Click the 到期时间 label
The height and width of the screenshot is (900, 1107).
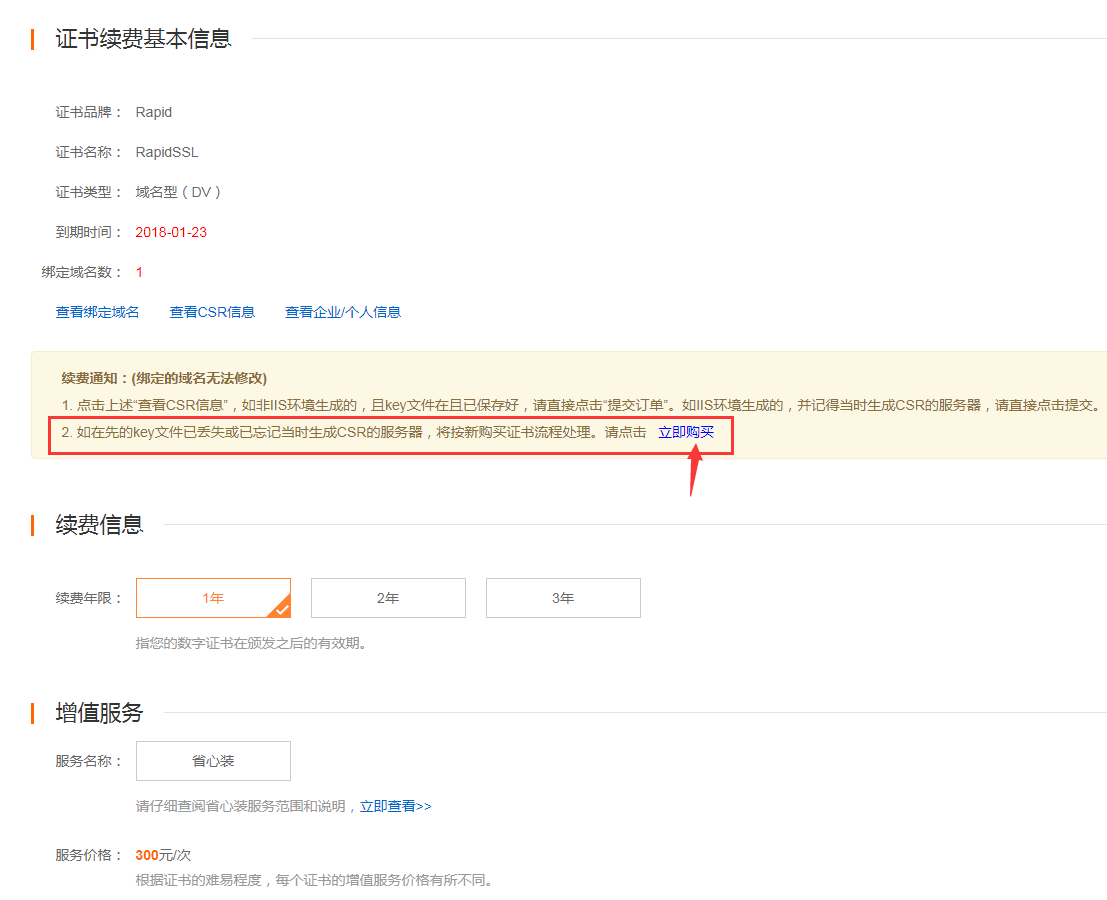pyautogui.click(x=88, y=232)
